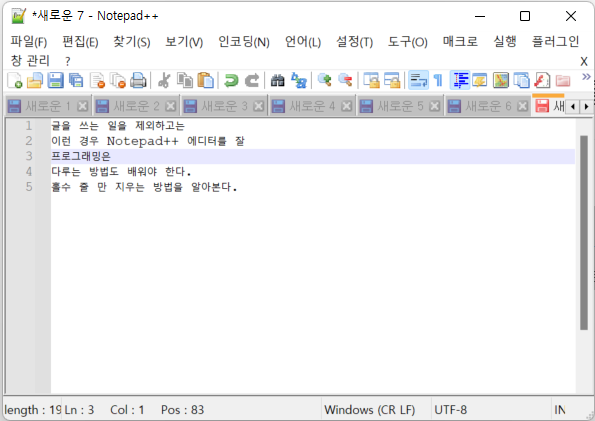Close current document via toolbar Close icon

(98, 80)
